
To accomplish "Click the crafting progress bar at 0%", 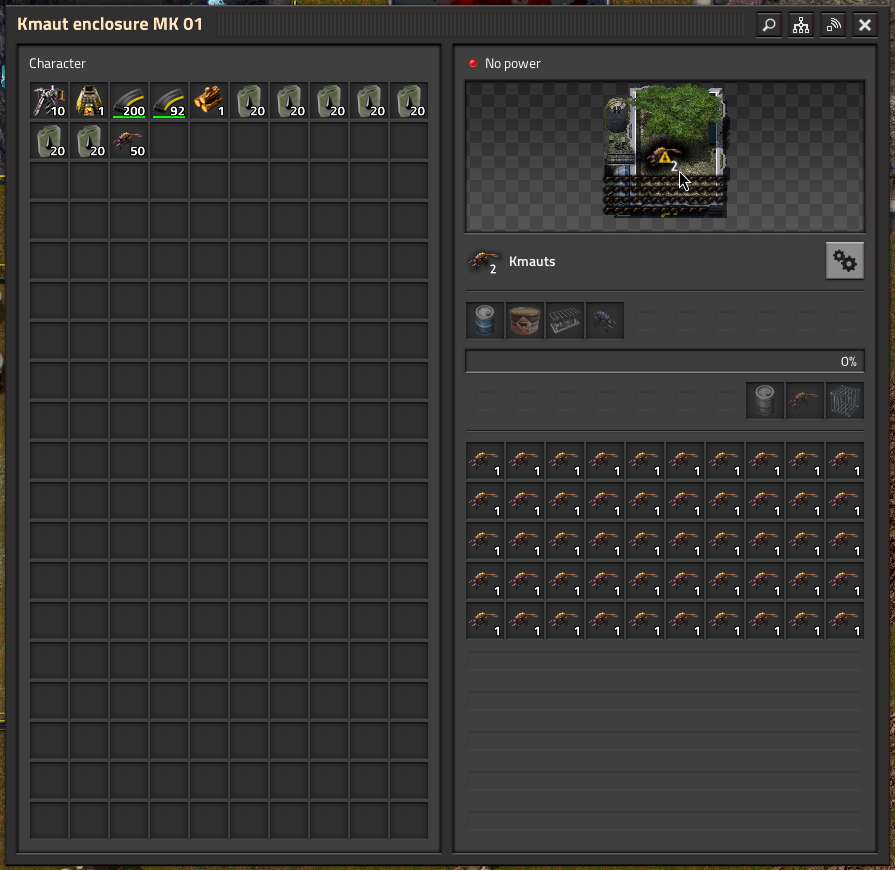I will pyautogui.click(x=665, y=360).
